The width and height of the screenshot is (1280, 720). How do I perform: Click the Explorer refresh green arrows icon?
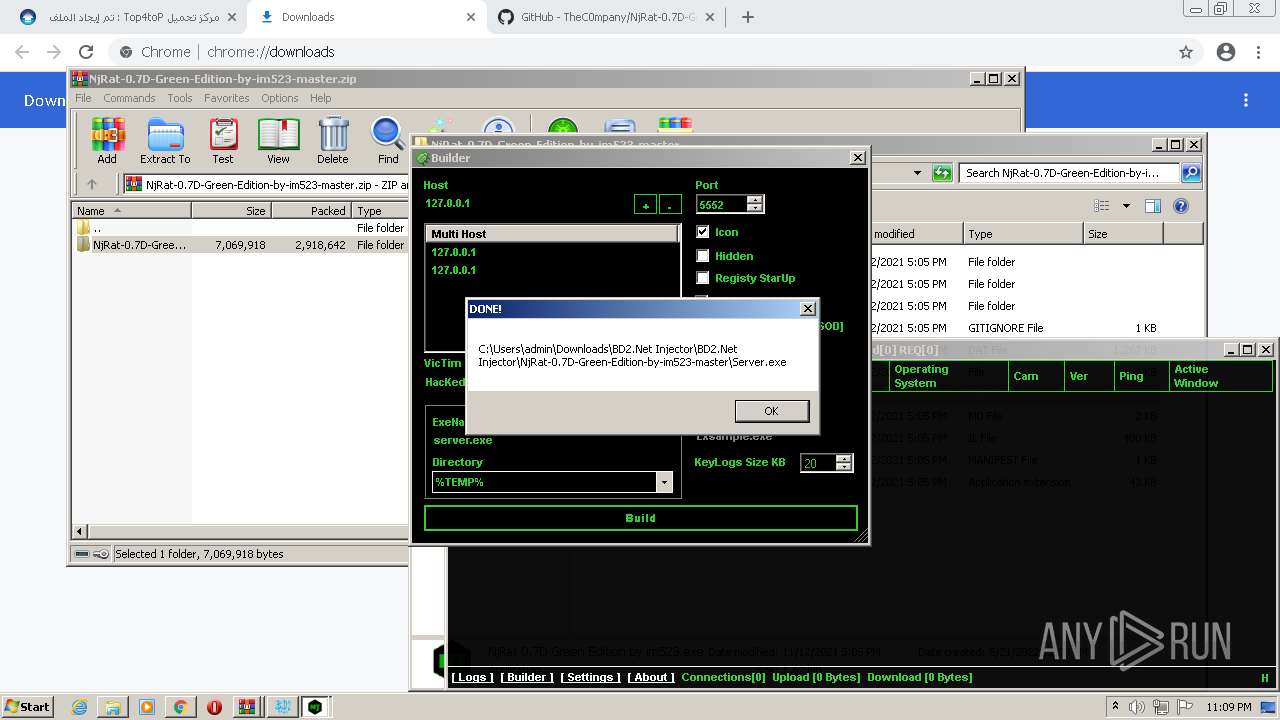(942, 173)
